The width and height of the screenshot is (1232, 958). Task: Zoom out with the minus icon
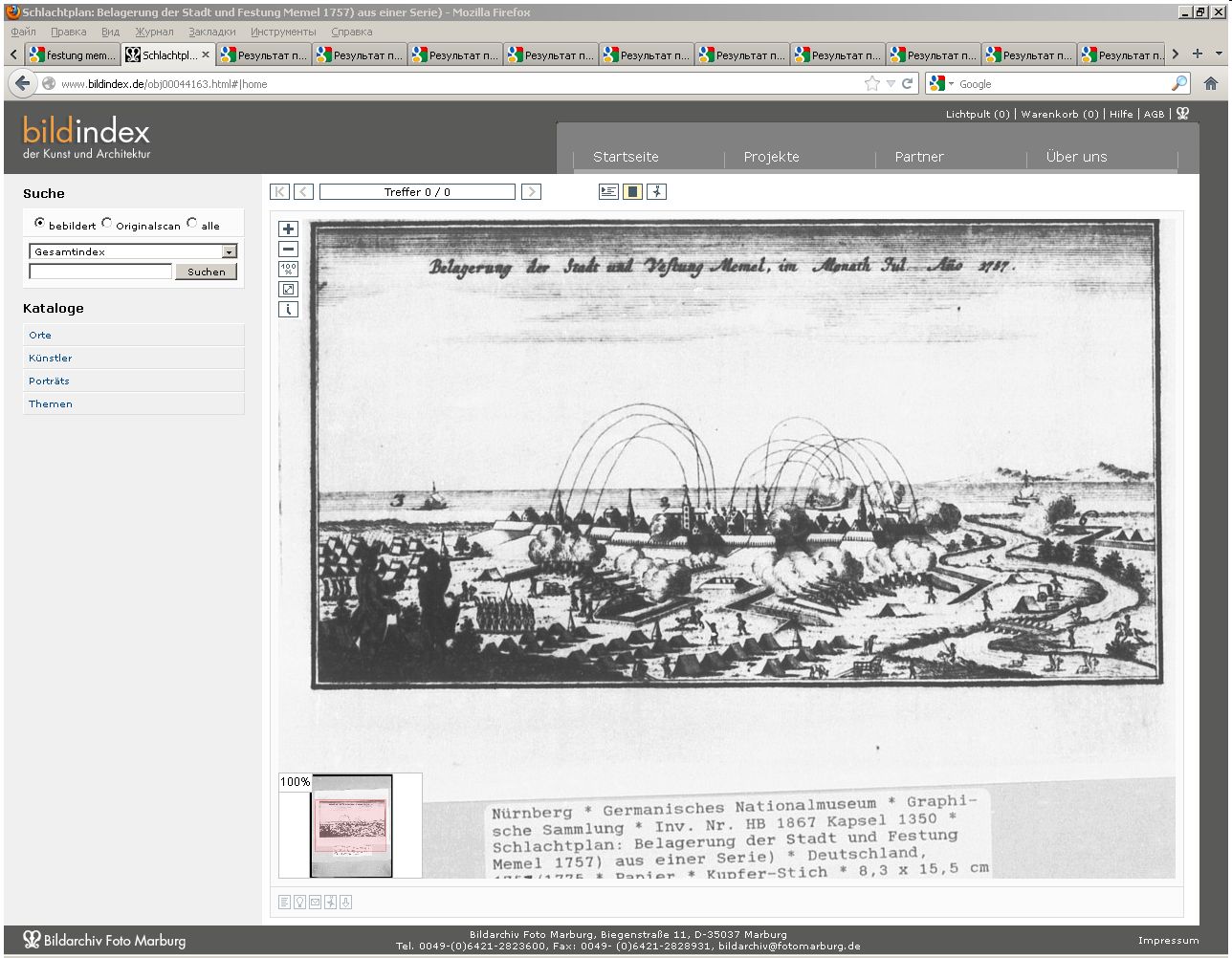coord(289,250)
